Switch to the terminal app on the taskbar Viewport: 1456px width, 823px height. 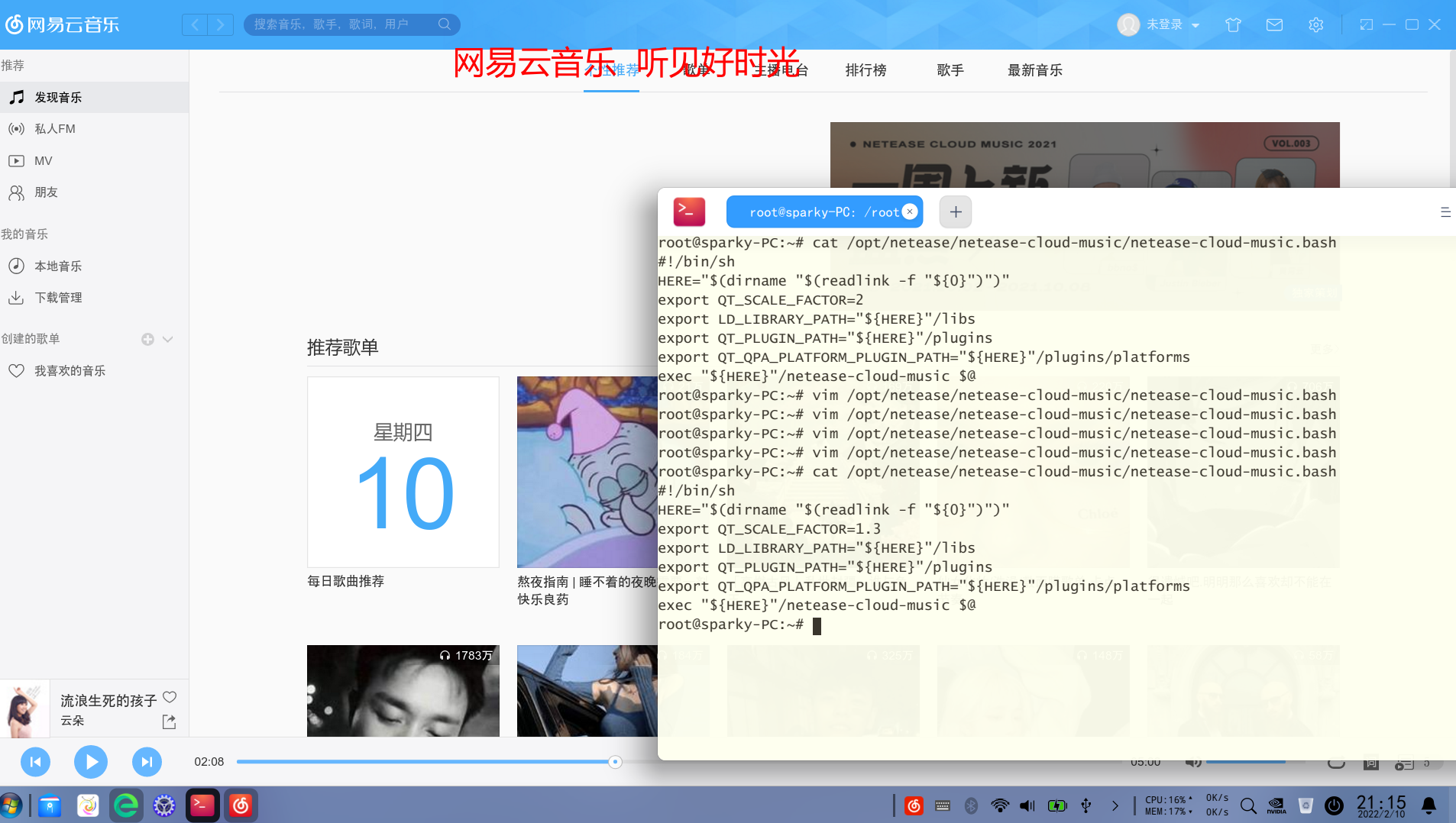(202, 805)
